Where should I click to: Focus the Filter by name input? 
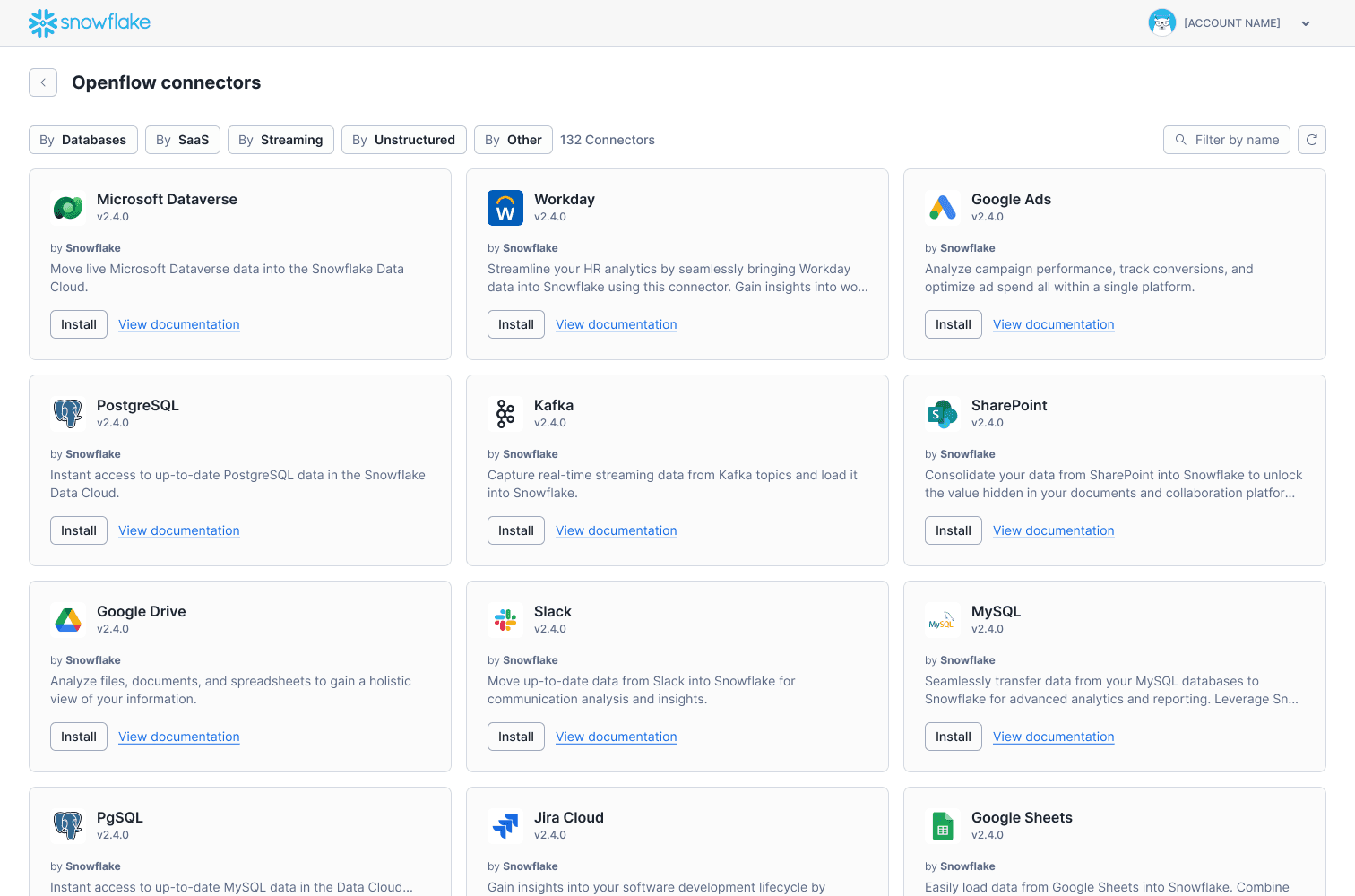coord(1227,140)
